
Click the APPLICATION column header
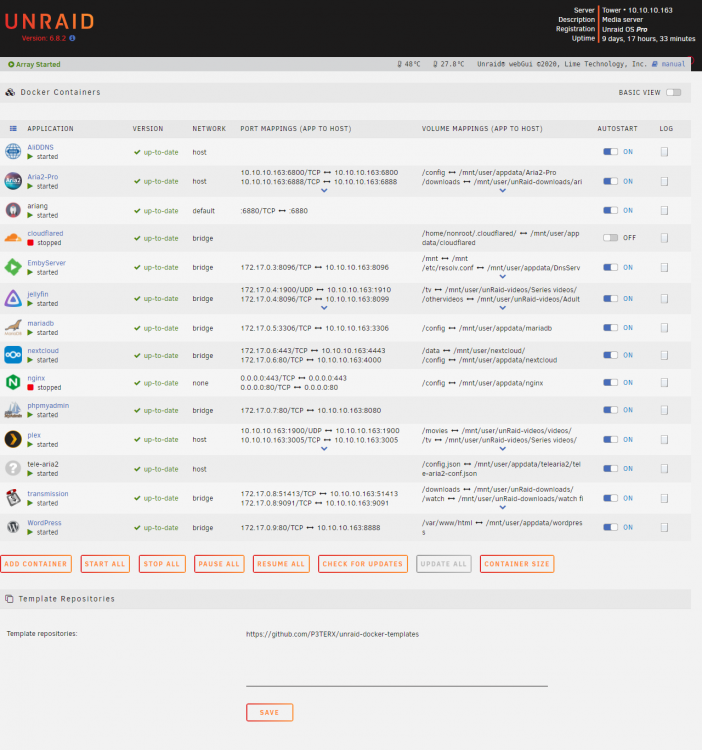(50, 129)
